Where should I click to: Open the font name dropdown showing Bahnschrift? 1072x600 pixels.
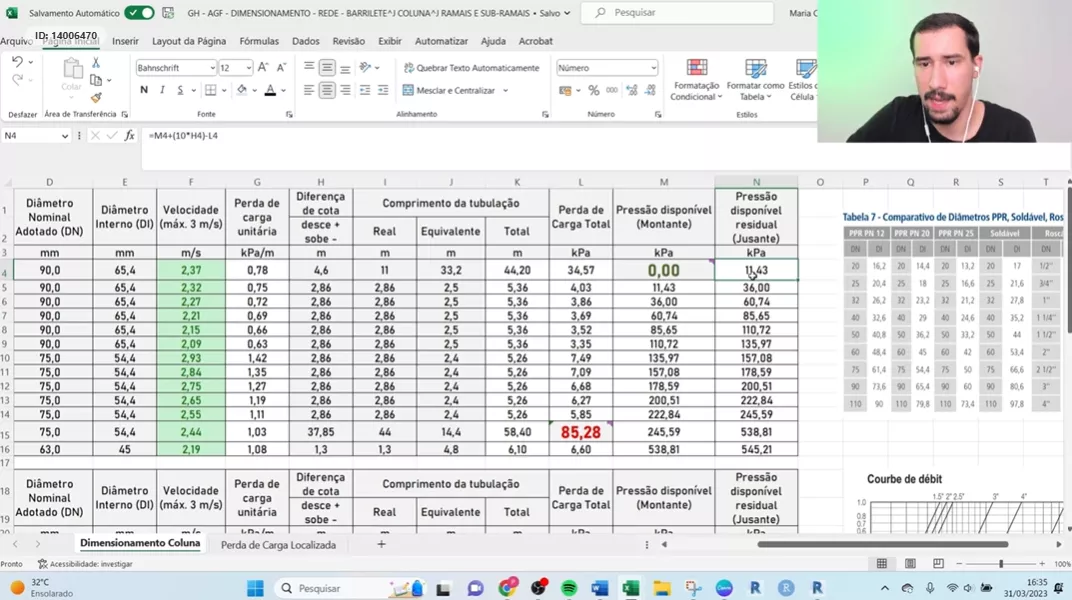click(x=212, y=68)
